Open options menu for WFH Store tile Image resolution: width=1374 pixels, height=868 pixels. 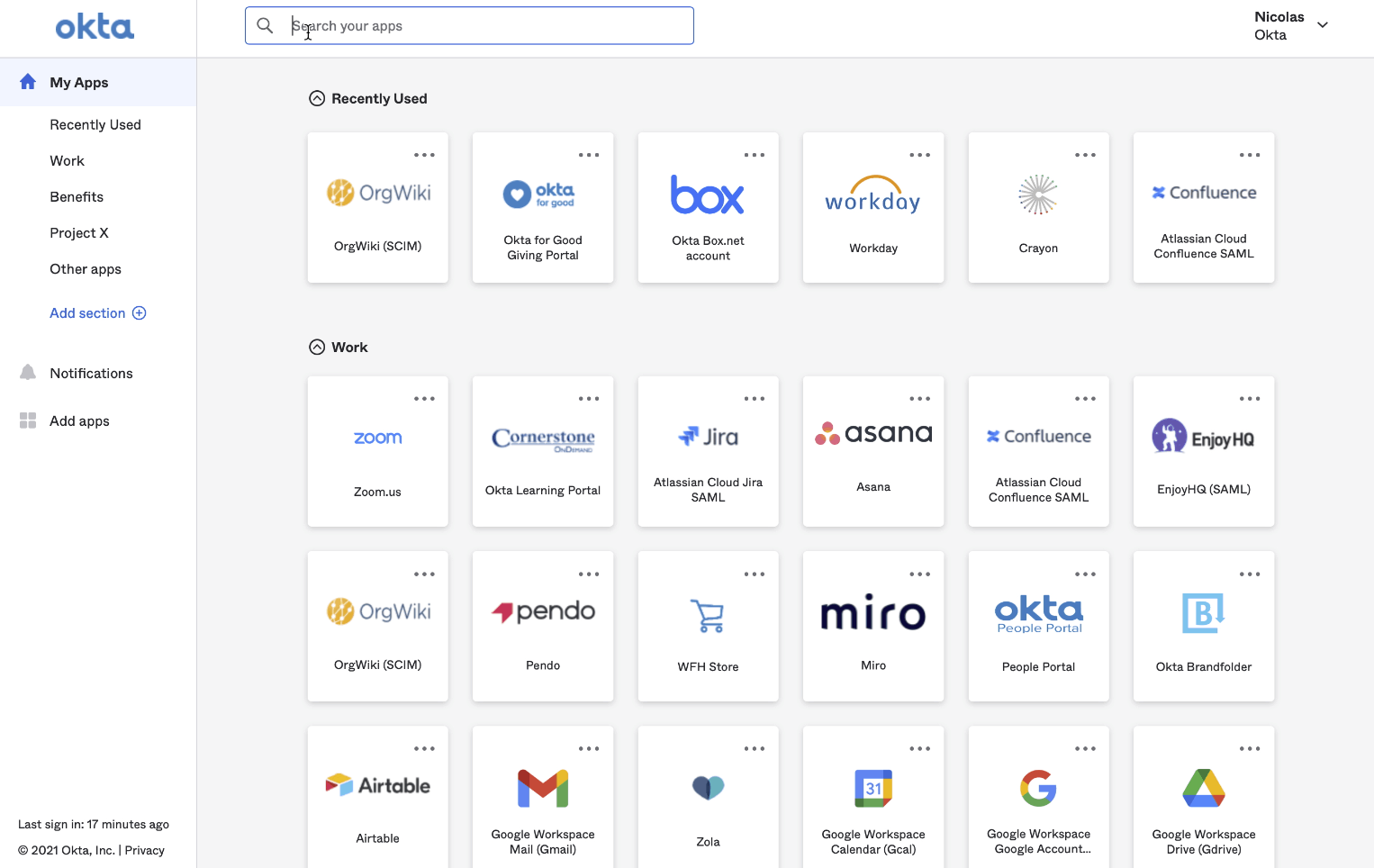755,574
